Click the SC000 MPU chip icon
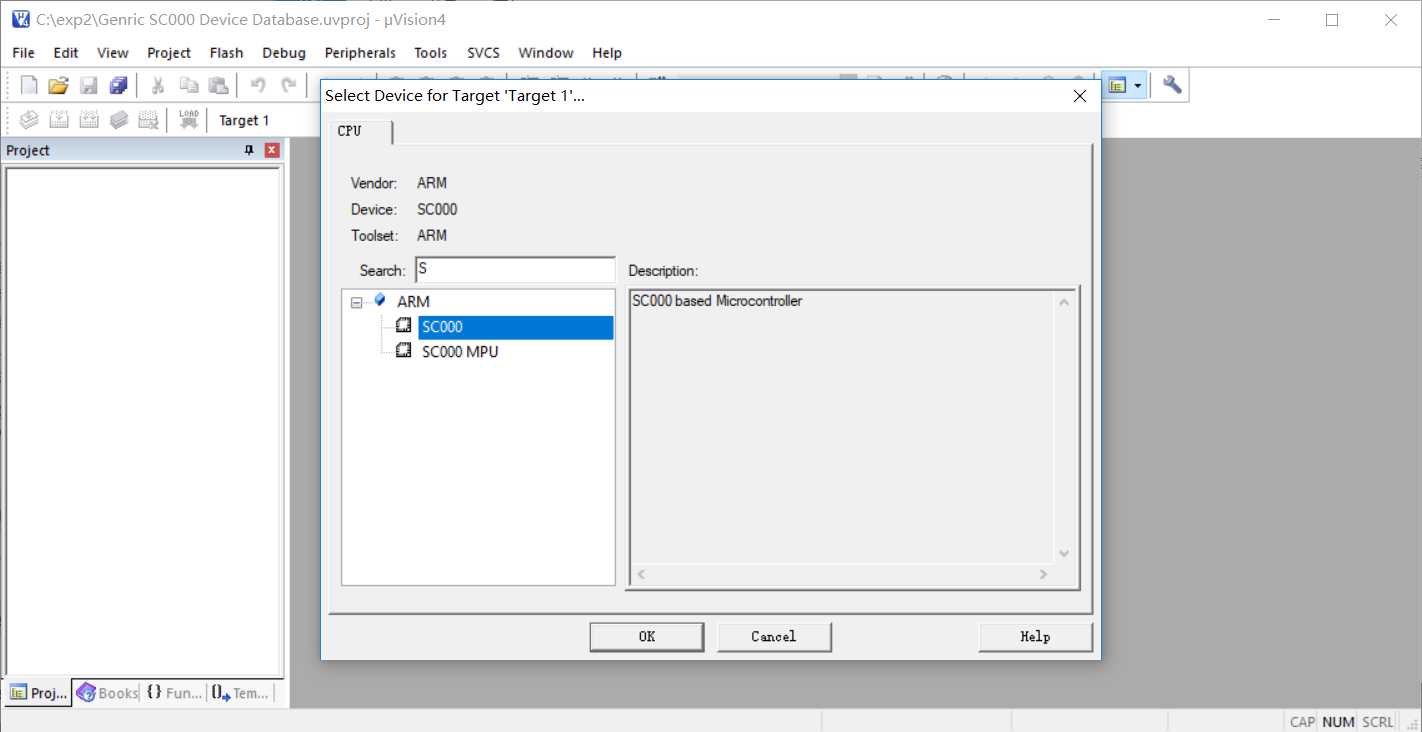 (403, 351)
